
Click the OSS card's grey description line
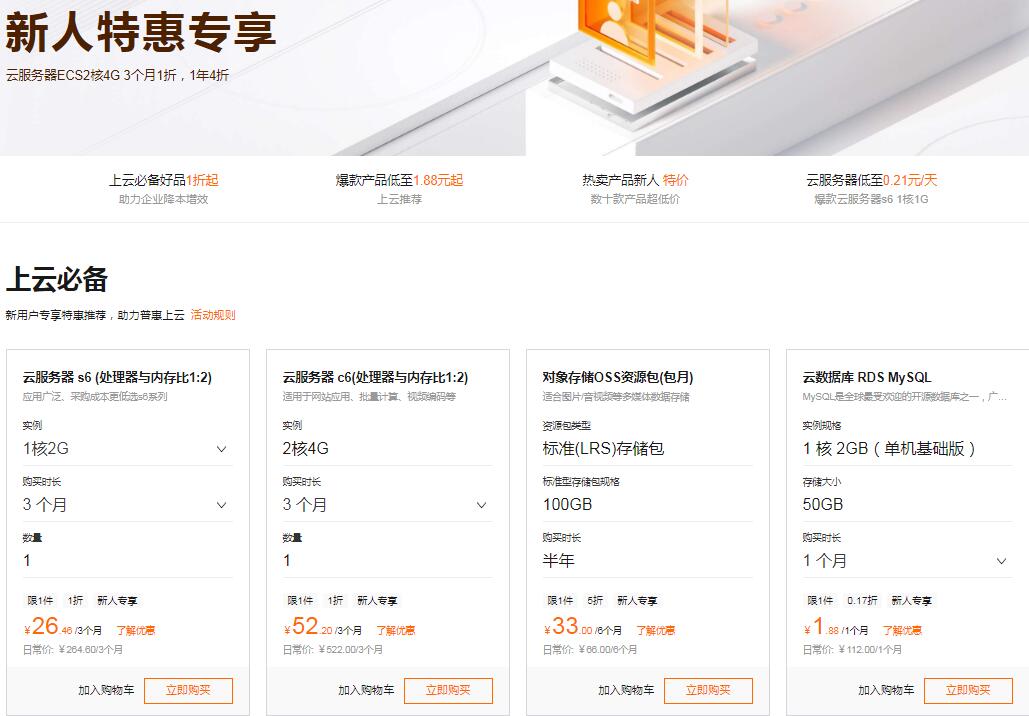click(616, 396)
